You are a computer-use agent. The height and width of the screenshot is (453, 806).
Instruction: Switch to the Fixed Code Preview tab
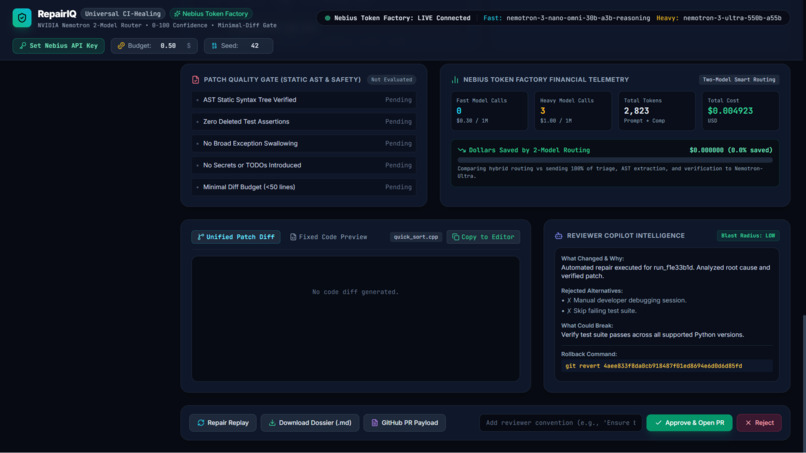328,237
